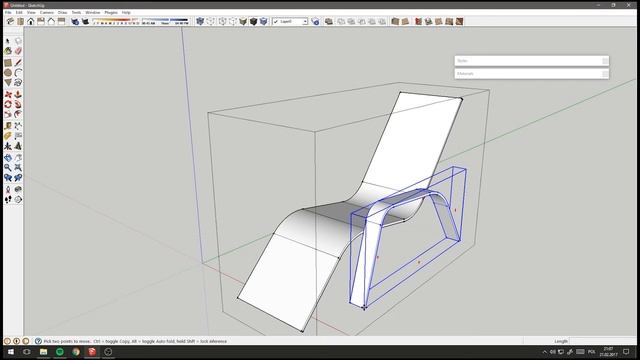Toggle X-Ray face style
640x360 pixels.
(x=200, y=21)
